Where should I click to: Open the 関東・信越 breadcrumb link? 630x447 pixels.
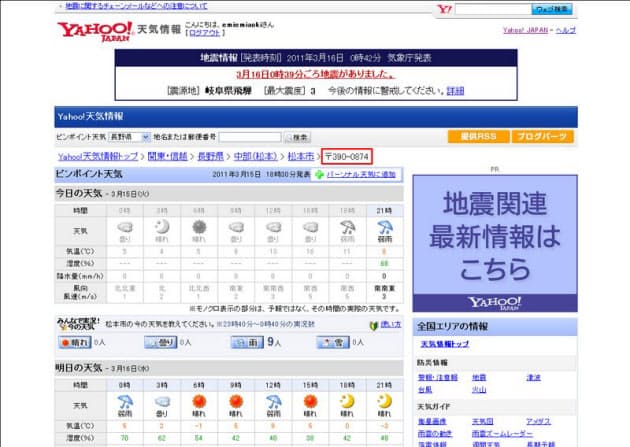coord(169,156)
